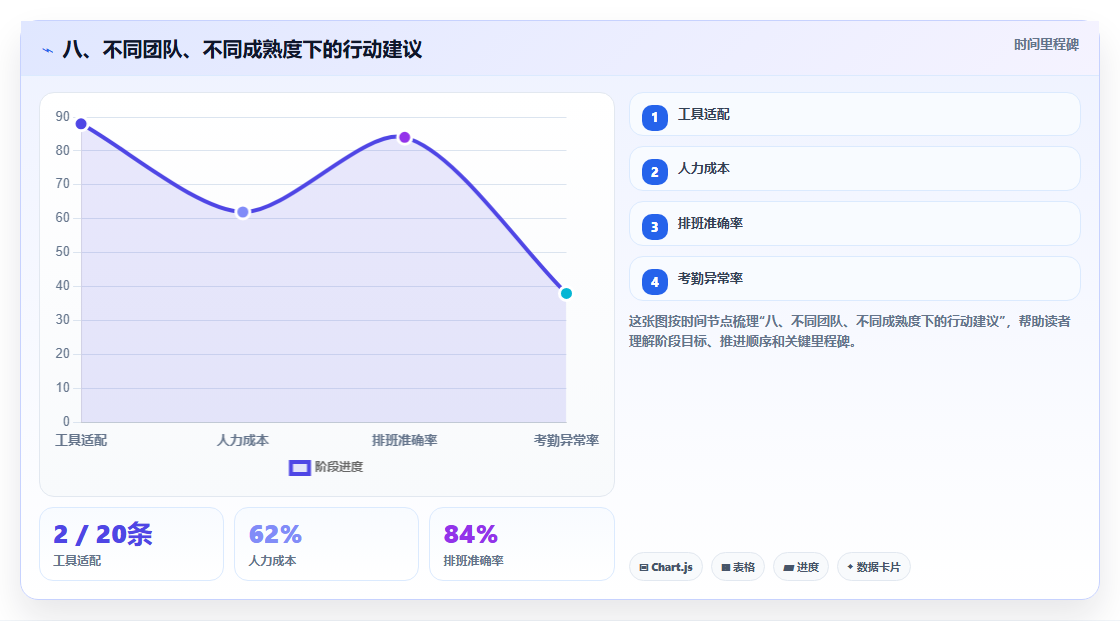Image resolution: width=1120 pixels, height=621 pixels.
Task: Click the 时间里程碑 label in the header
Action: 1046,44
